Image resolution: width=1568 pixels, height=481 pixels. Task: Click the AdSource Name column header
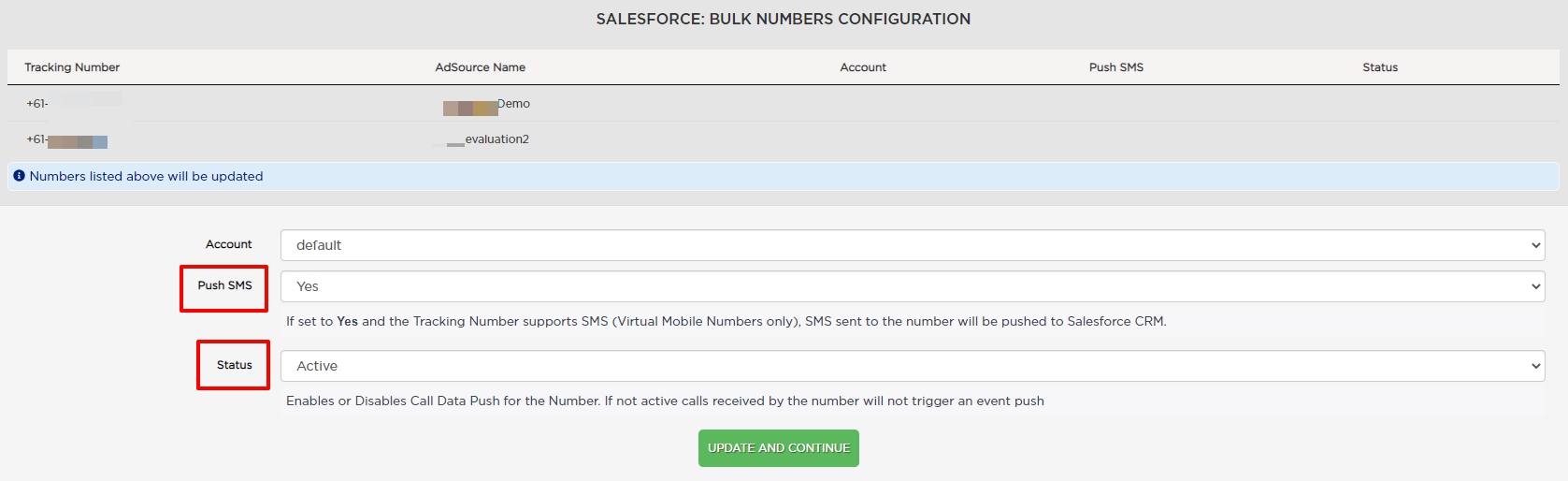pyautogui.click(x=481, y=67)
